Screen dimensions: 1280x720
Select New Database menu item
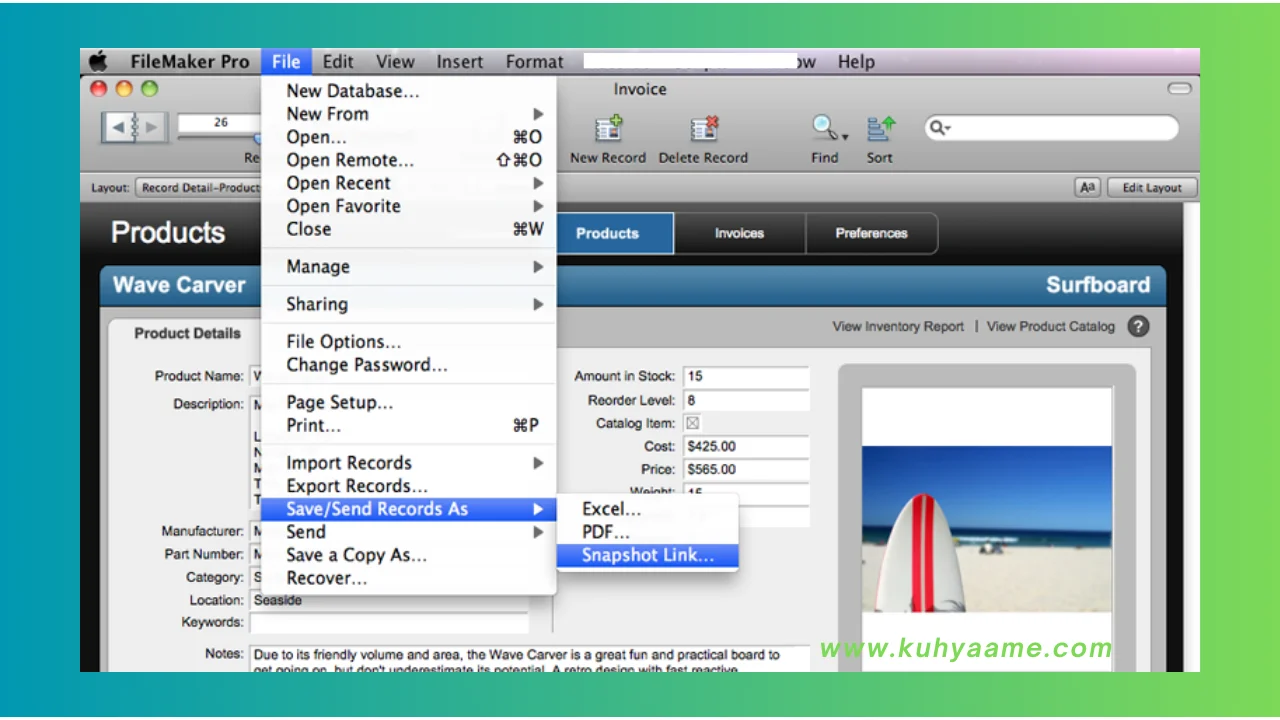[408, 91]
